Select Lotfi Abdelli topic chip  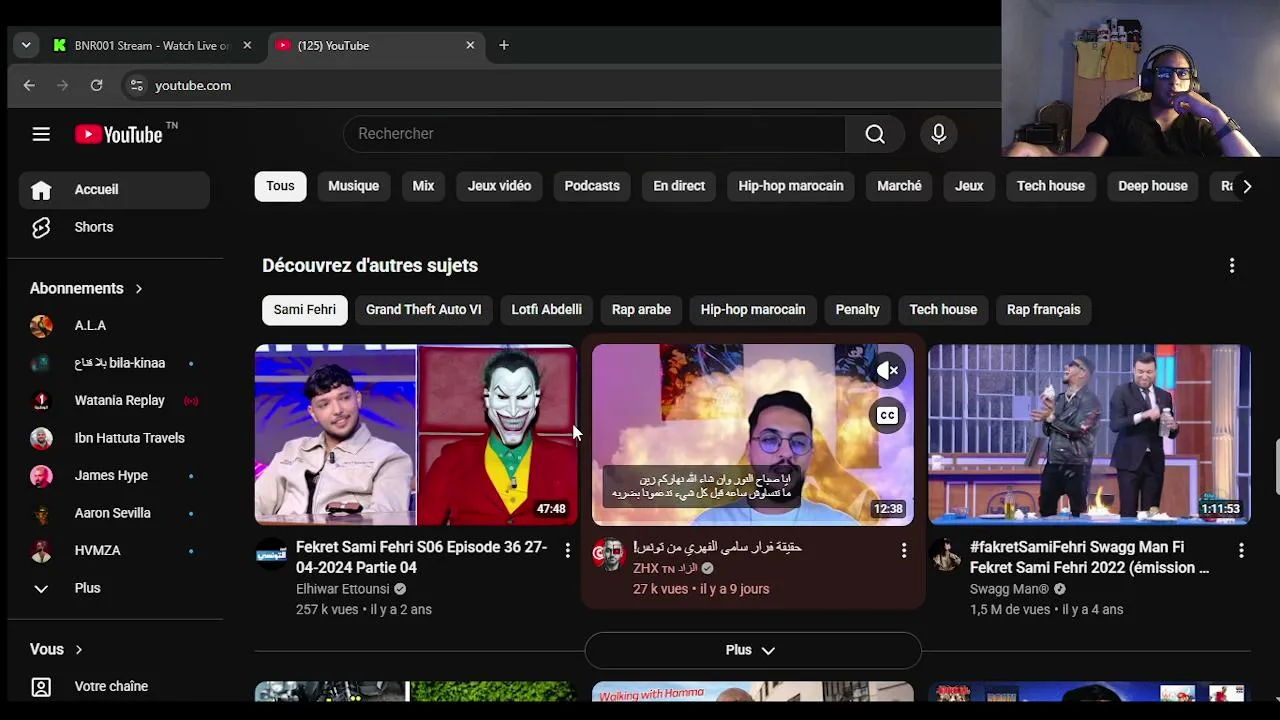(x=546, y=310)
